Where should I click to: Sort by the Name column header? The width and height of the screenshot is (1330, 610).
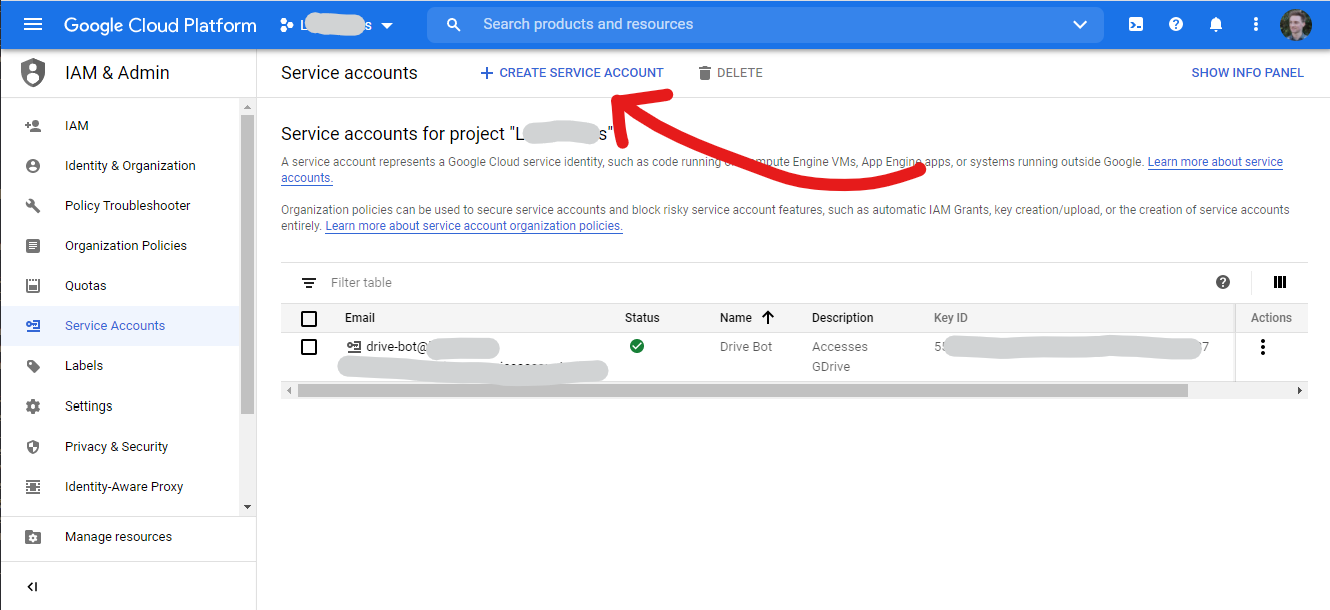[736, 318]
